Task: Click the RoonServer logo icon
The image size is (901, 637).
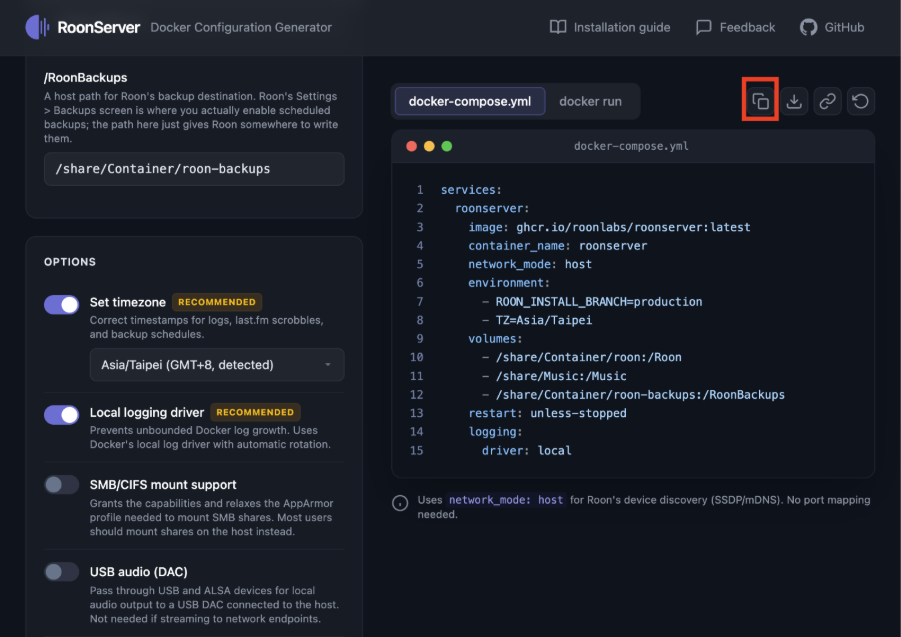Action: (37, 27)
